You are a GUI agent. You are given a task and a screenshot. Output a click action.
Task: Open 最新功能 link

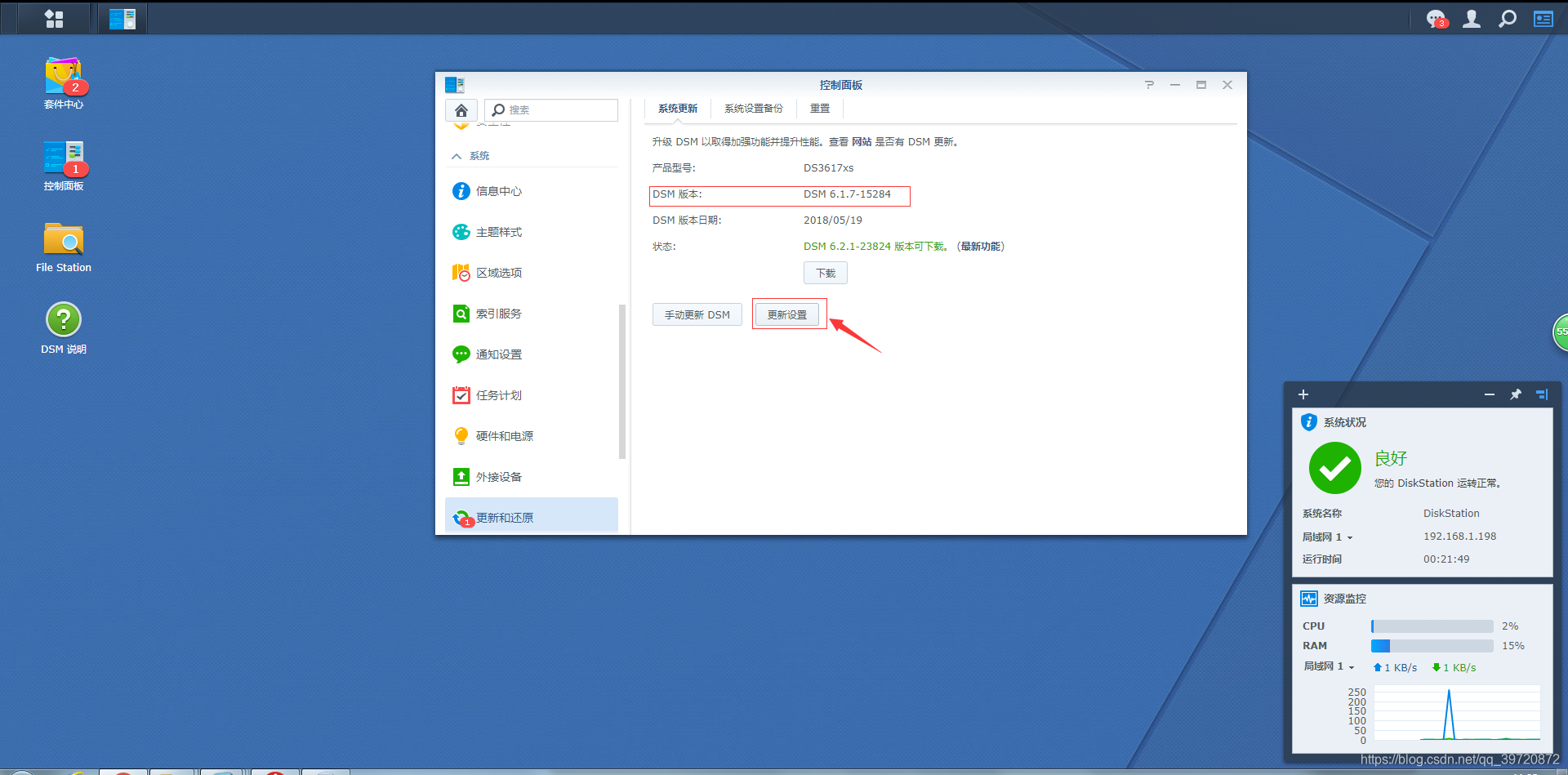(x=981, y=247)
